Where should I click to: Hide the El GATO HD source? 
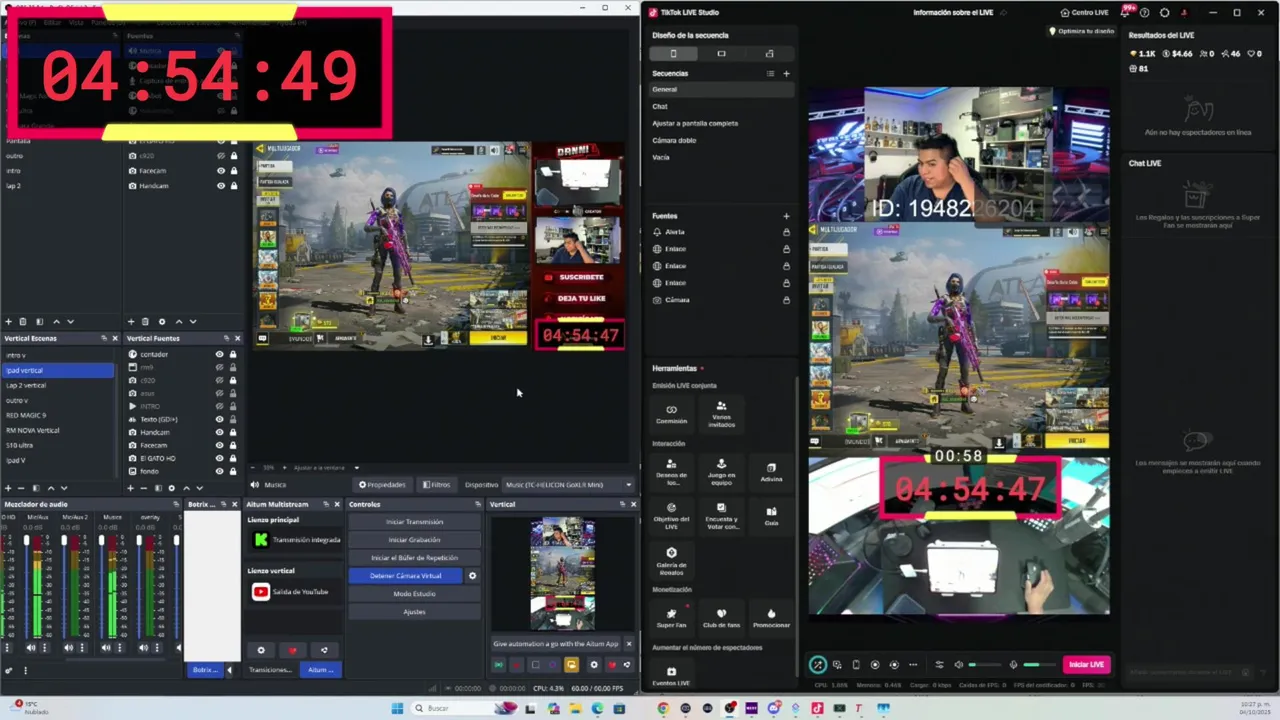220,458
